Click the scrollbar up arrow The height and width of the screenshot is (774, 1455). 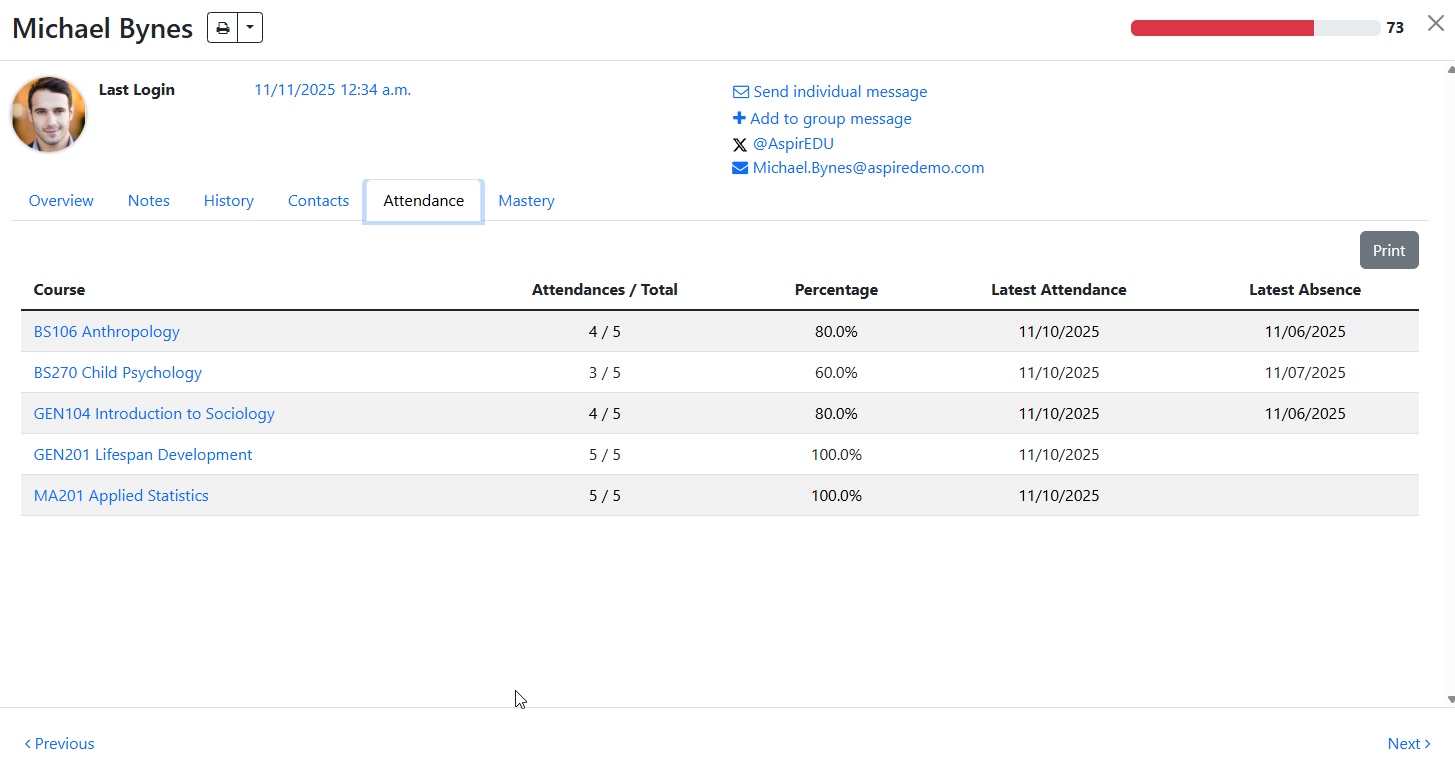click(1450, 70)
